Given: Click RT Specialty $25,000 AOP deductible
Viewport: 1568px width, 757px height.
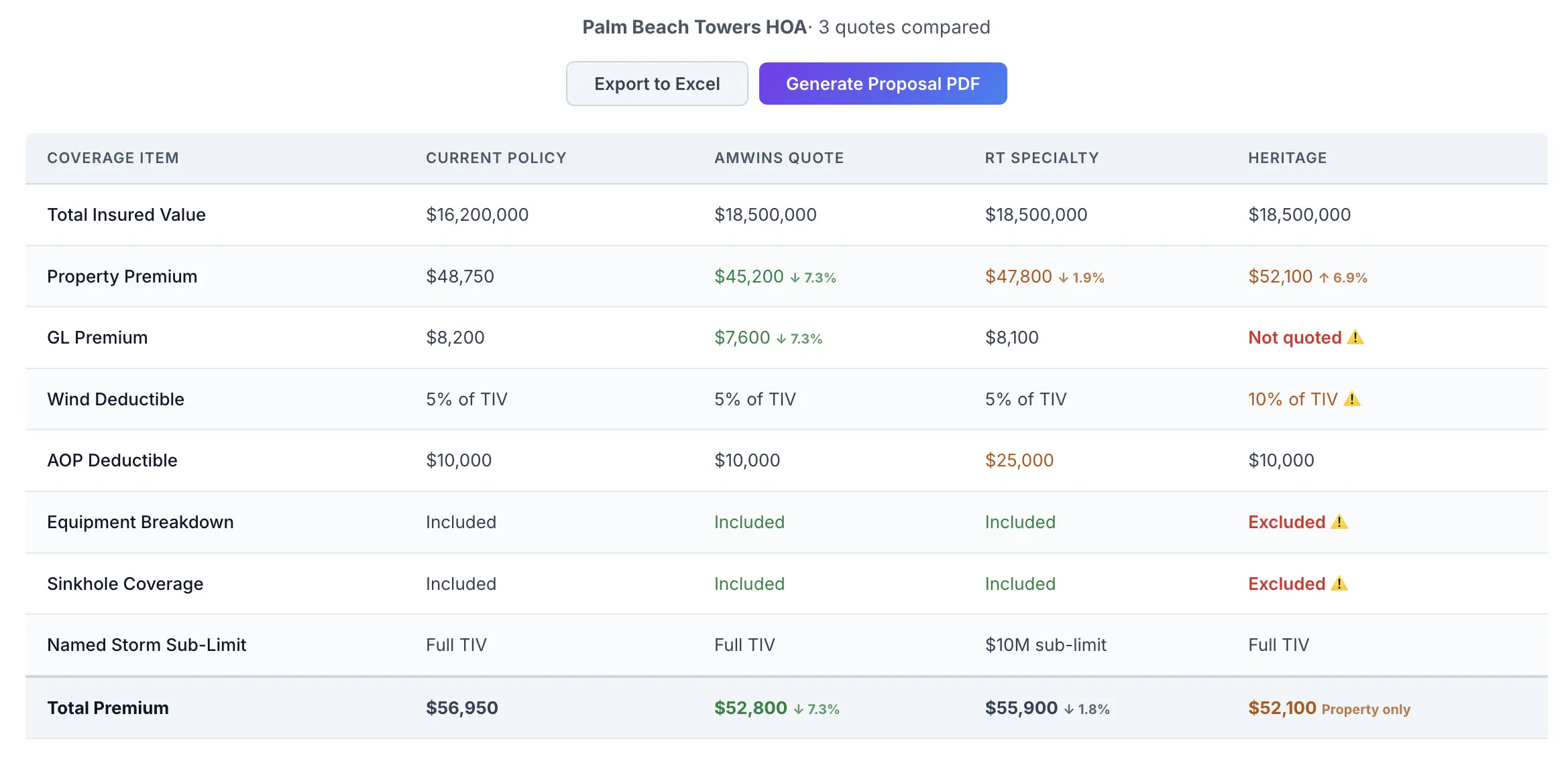Looking at the screenshot, I should click(1019, 460).
